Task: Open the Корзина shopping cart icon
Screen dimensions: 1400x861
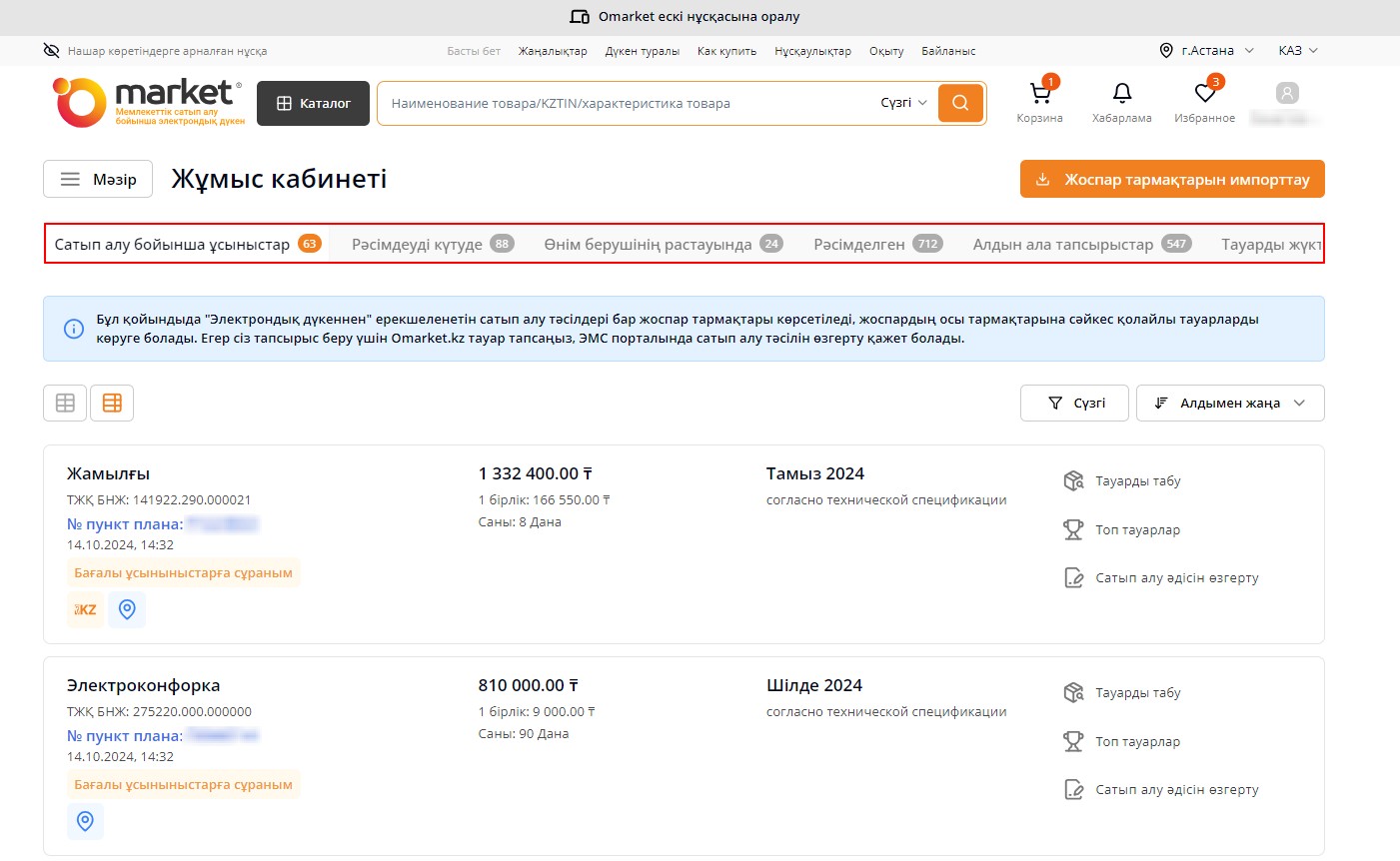Action: pos(1039,95)
